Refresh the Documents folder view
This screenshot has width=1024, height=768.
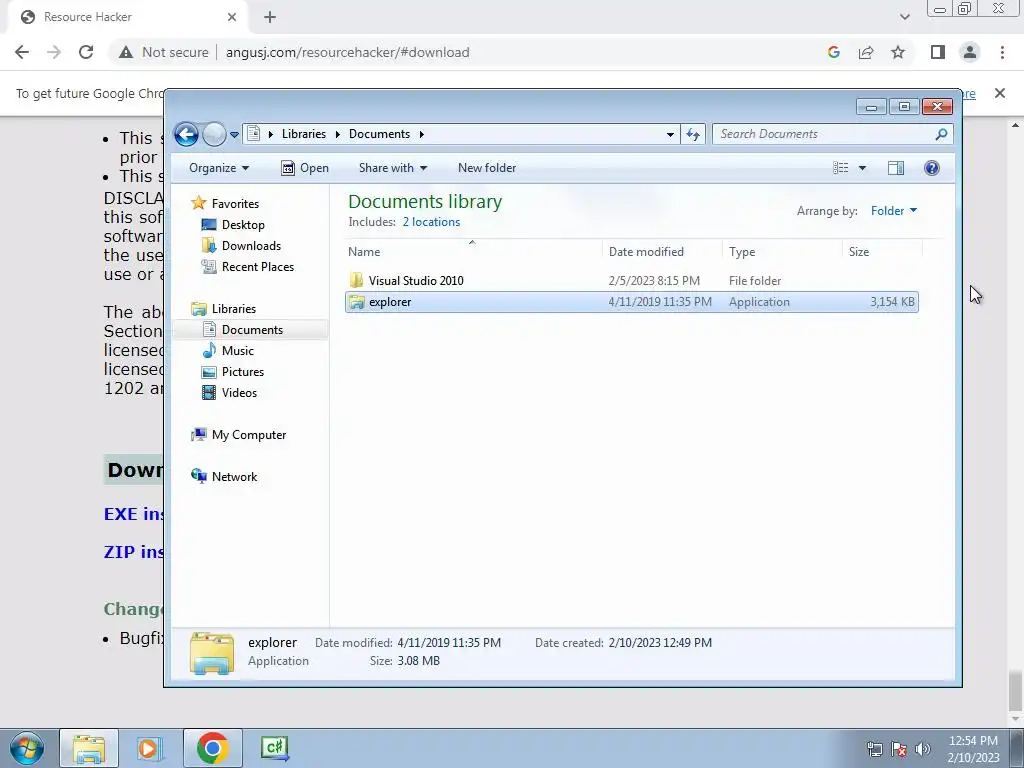693,134
